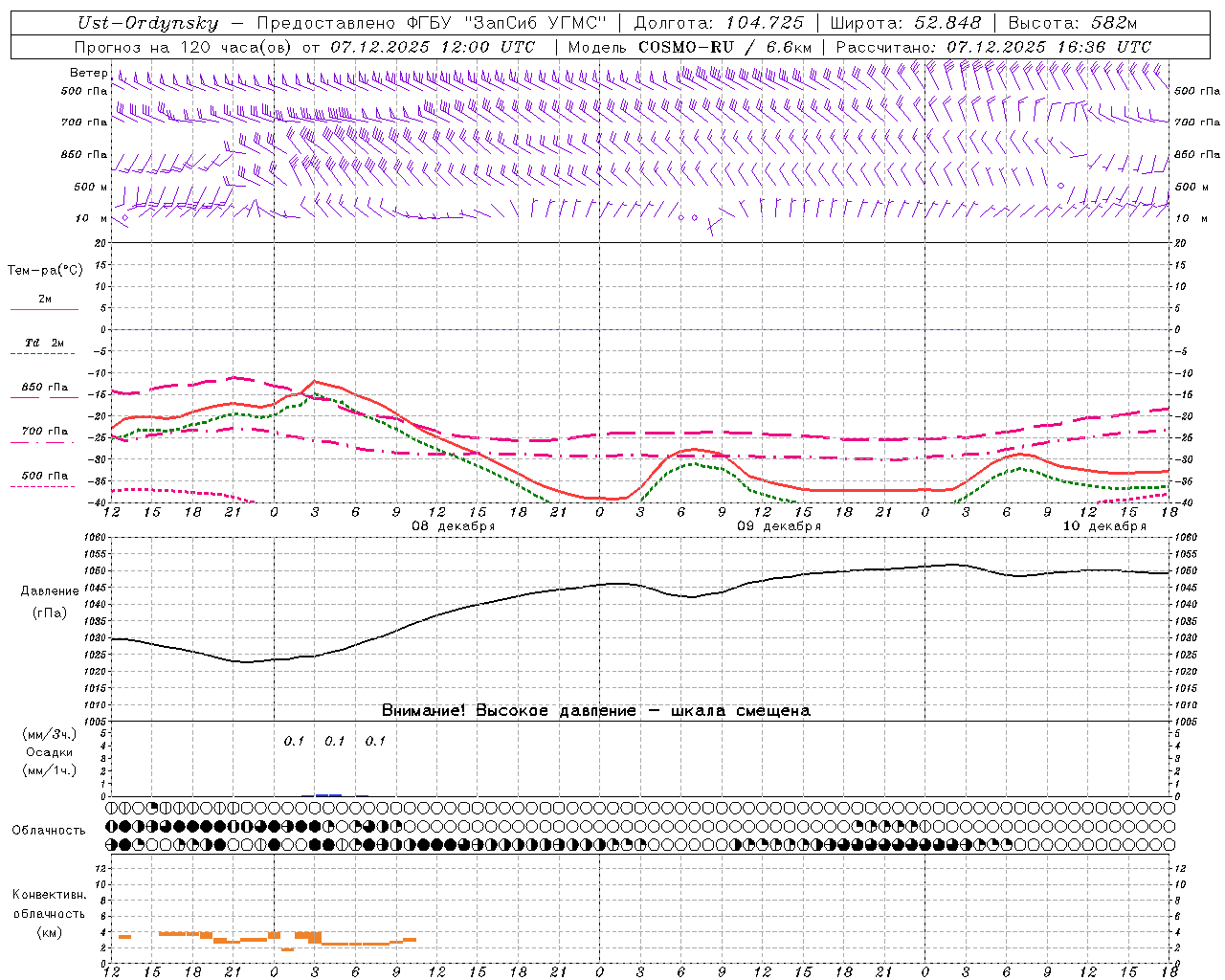
Task: Click the solid blue 2м temperature legend line
Action: point(44,309)
